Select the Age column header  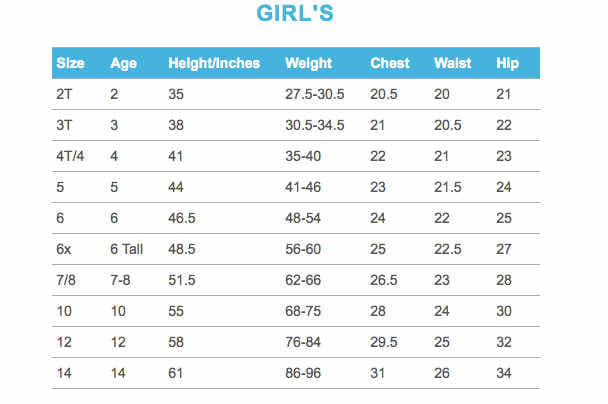(123, 64)
